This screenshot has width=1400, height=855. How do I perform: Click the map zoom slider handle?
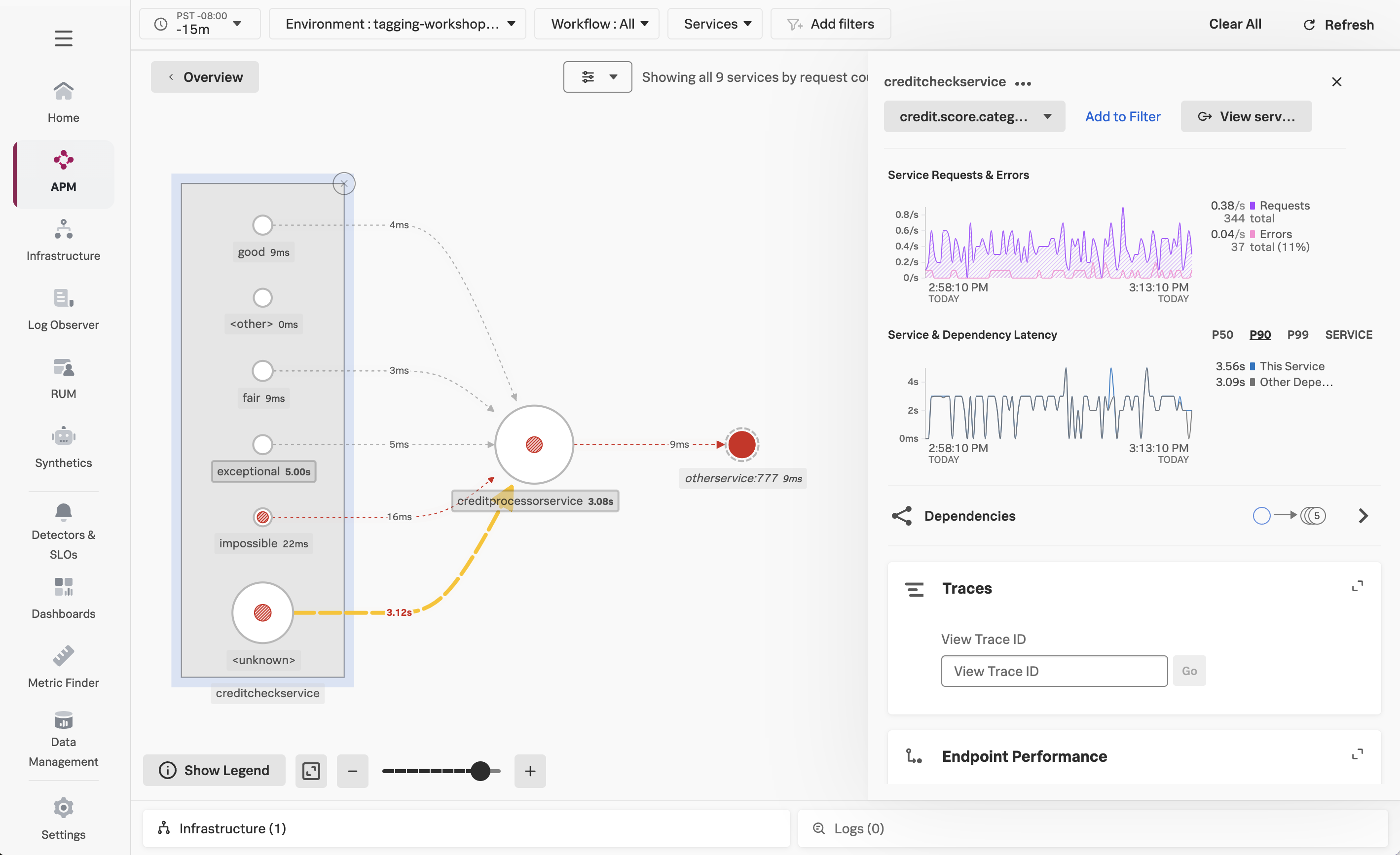(480, 771)
